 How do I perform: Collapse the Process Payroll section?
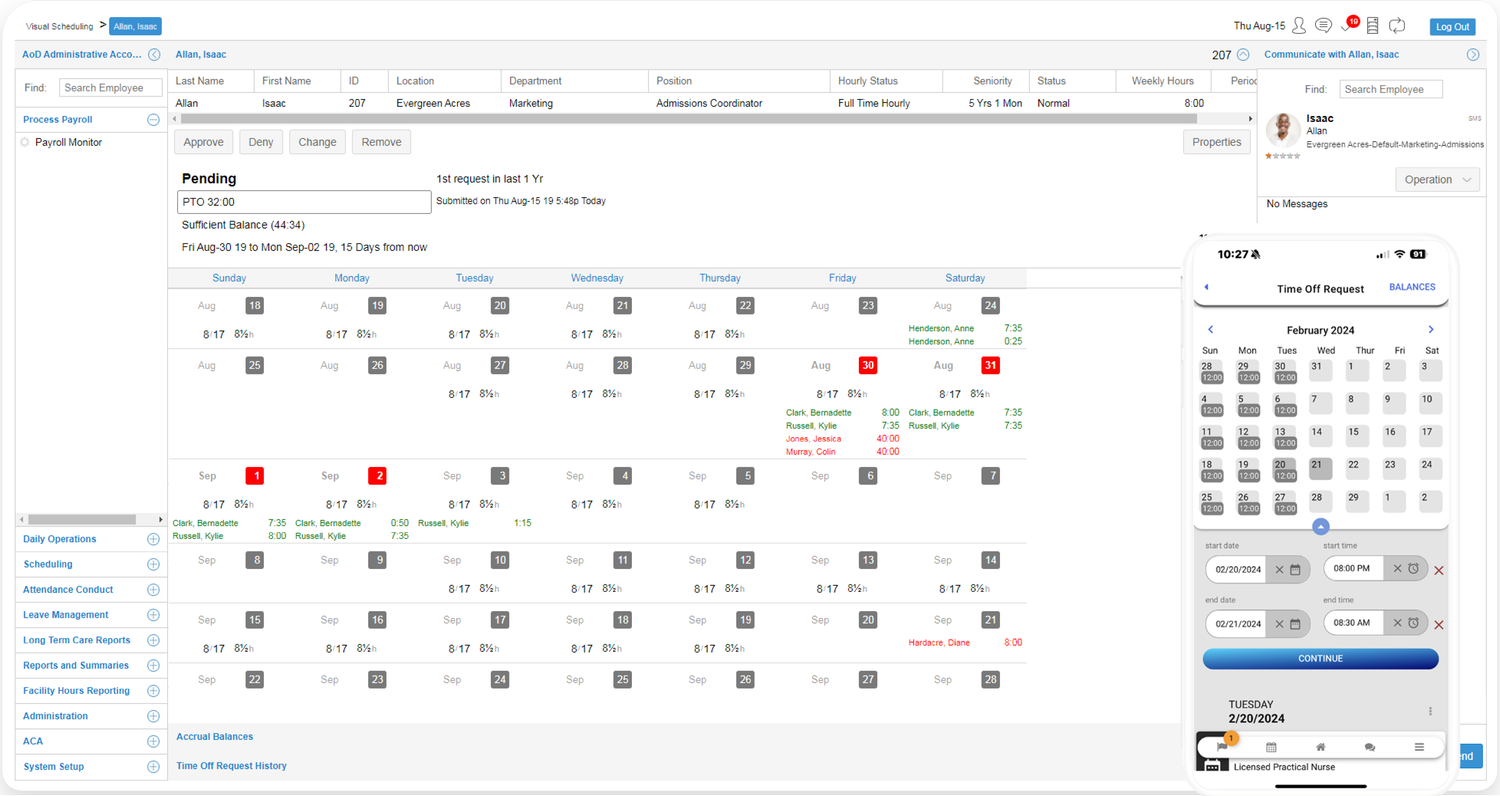(153, 119)
